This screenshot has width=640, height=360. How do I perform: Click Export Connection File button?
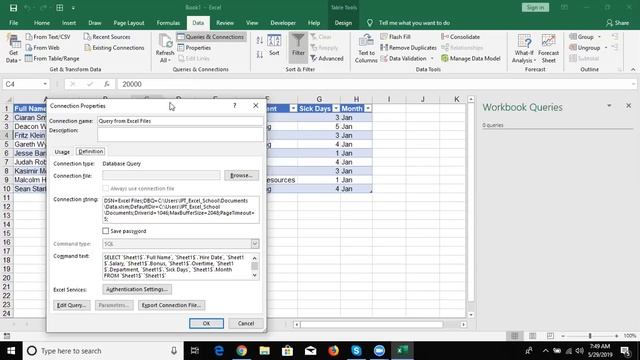pyautogui.click(x=171, y=305)
